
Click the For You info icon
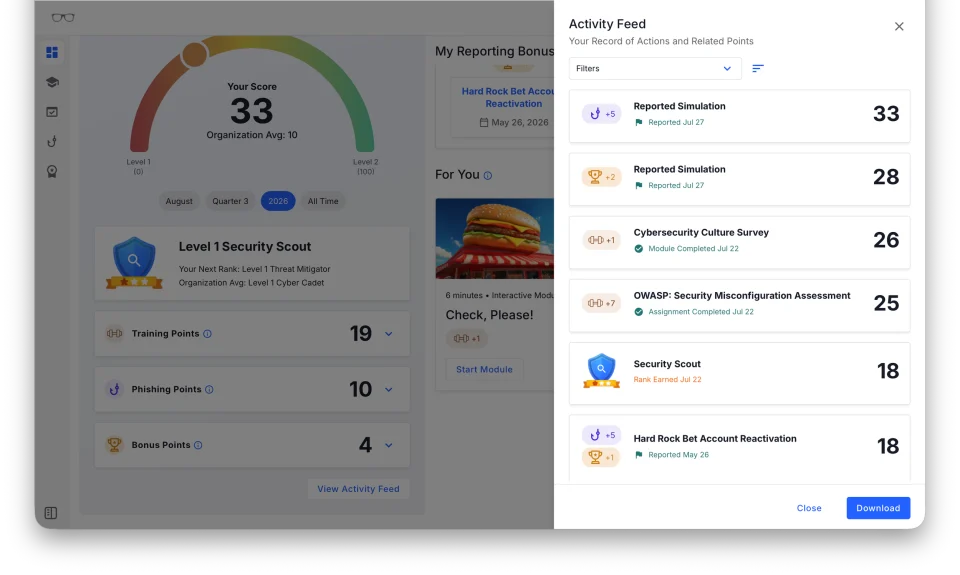(488, 176)
